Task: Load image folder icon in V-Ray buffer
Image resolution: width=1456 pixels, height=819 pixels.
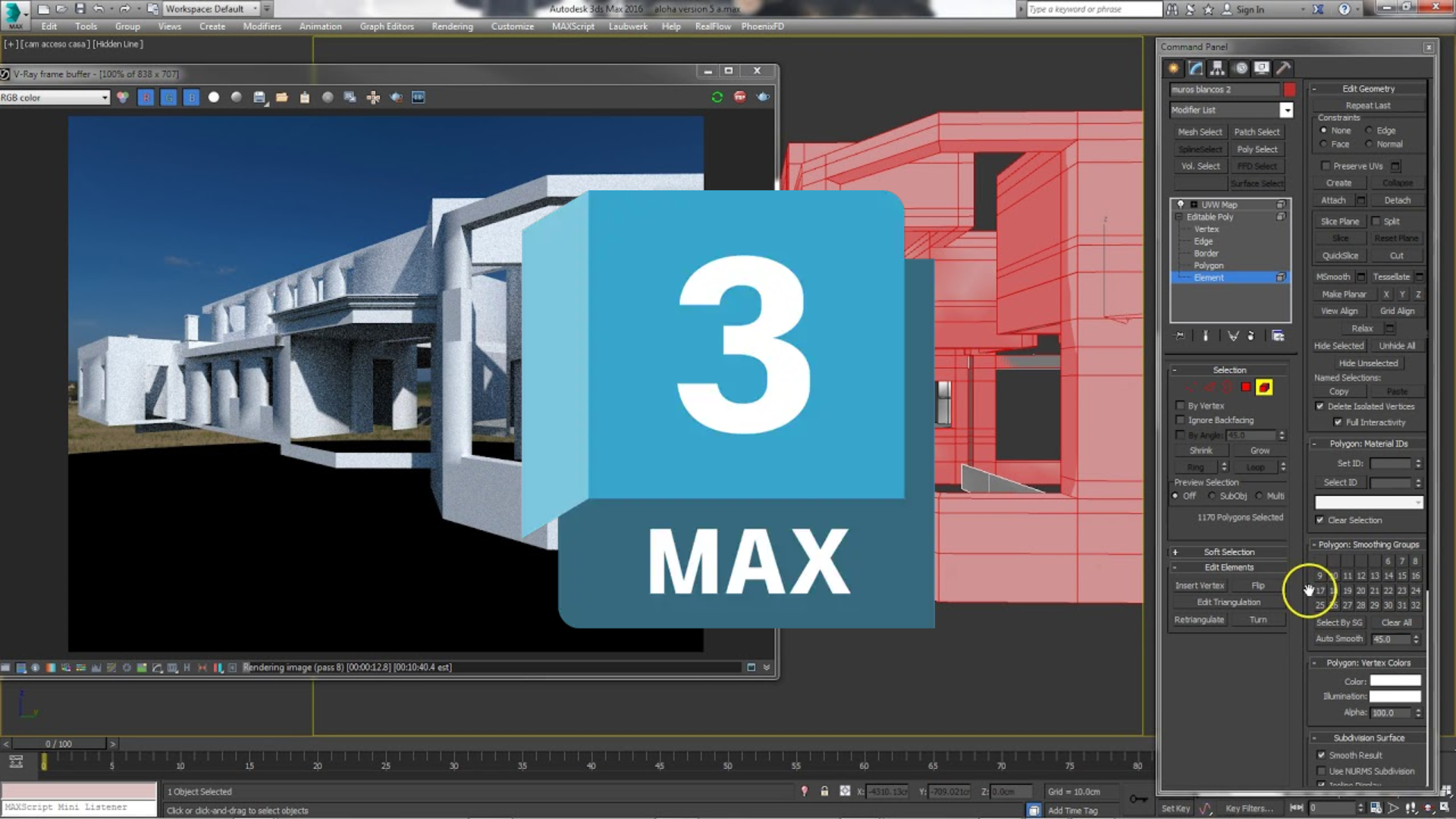Action: tap(282, 97)
